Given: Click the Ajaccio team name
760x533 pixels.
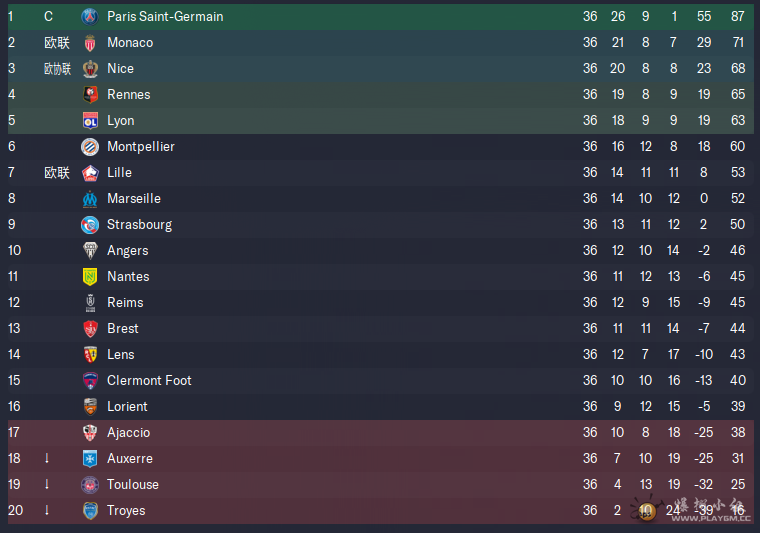Looking at the screenshot, I should pyautogui.click(x=128, y=433).
